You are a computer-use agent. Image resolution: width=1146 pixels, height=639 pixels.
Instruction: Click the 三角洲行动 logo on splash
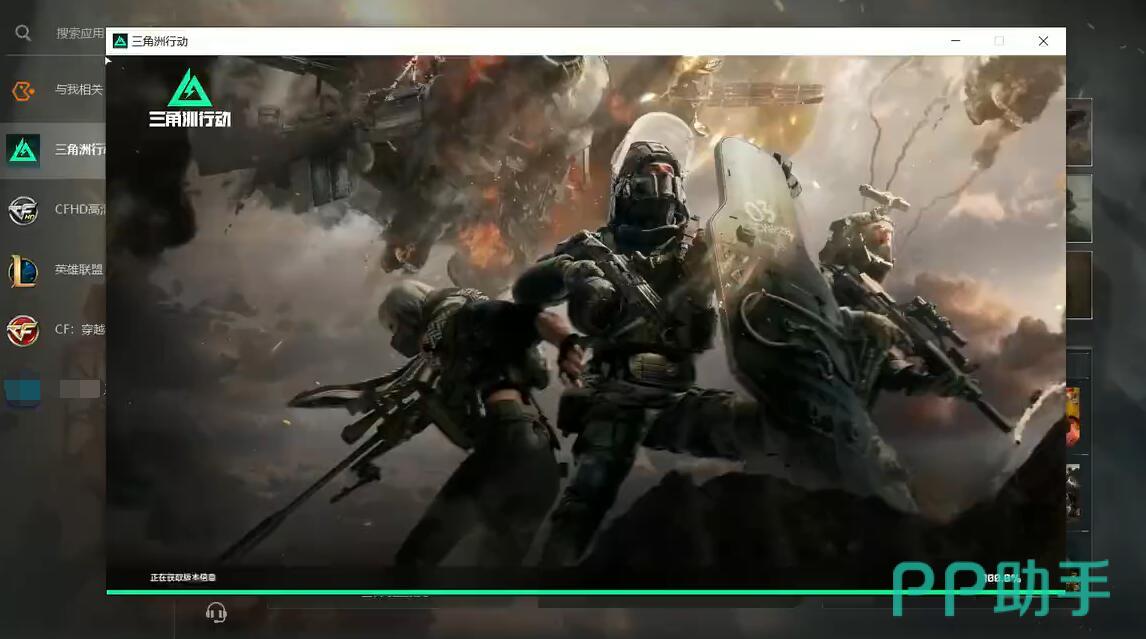click(x=189, y=98)
